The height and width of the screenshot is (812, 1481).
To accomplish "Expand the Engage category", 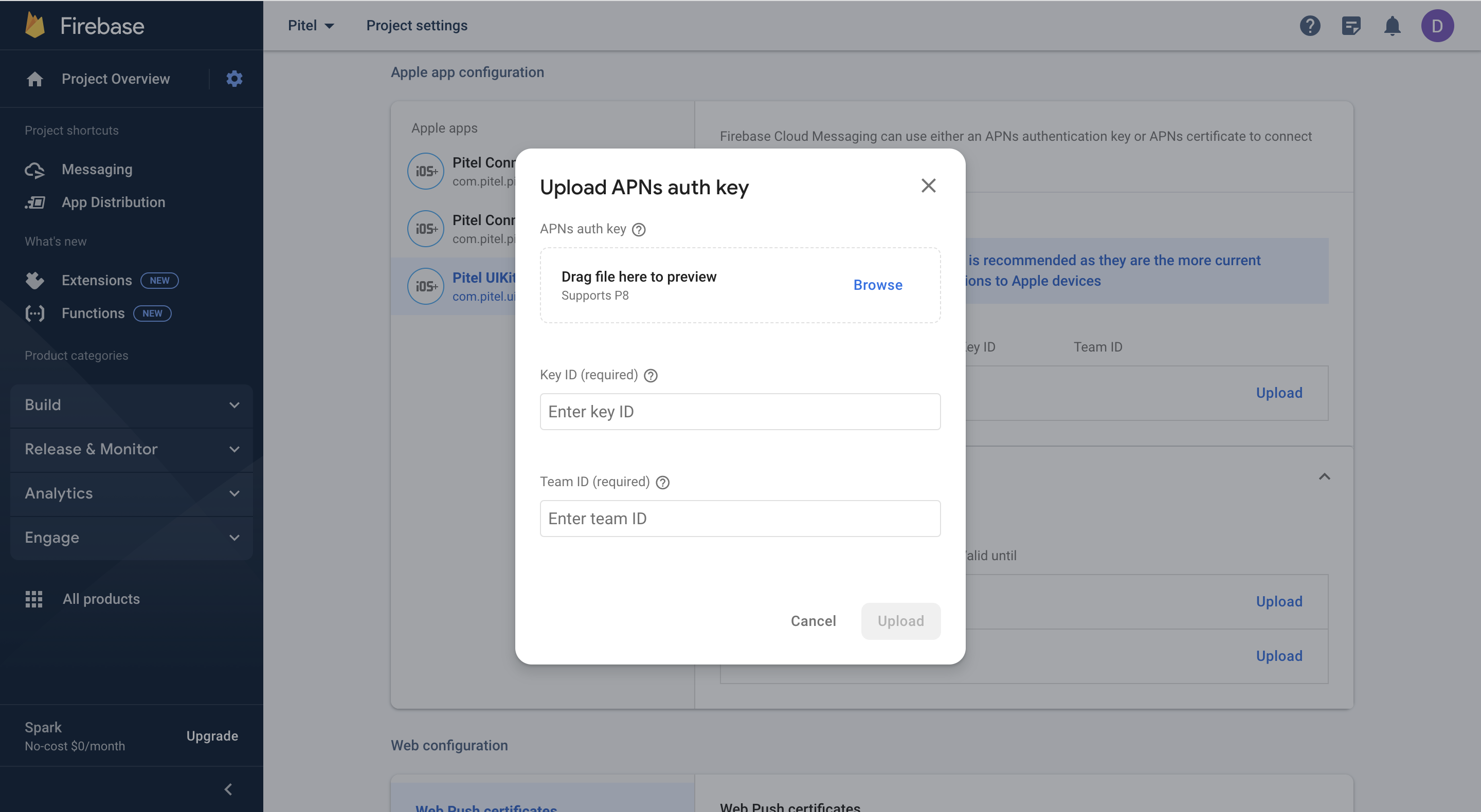I will [132, 538].
